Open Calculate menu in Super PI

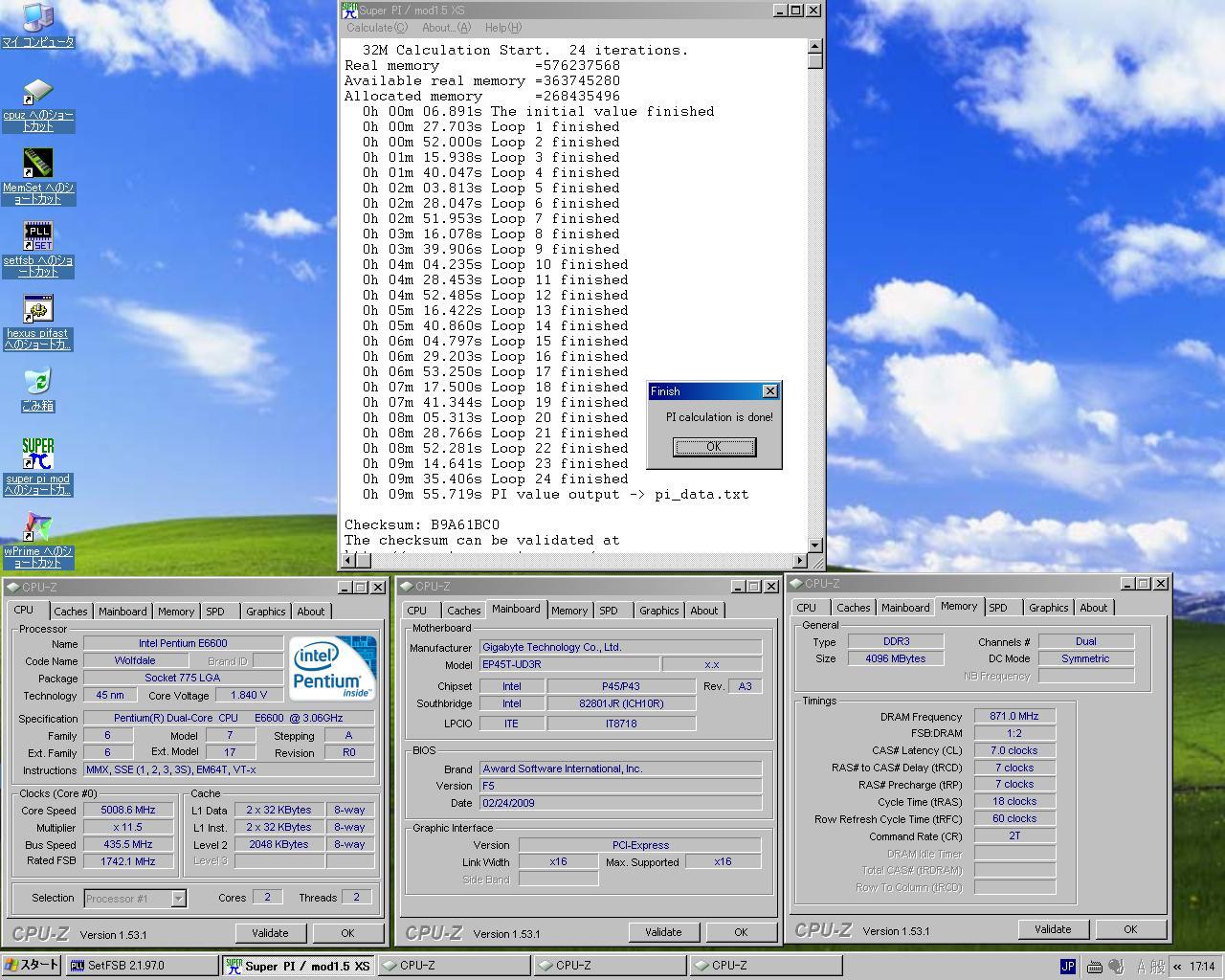[376, 28]
